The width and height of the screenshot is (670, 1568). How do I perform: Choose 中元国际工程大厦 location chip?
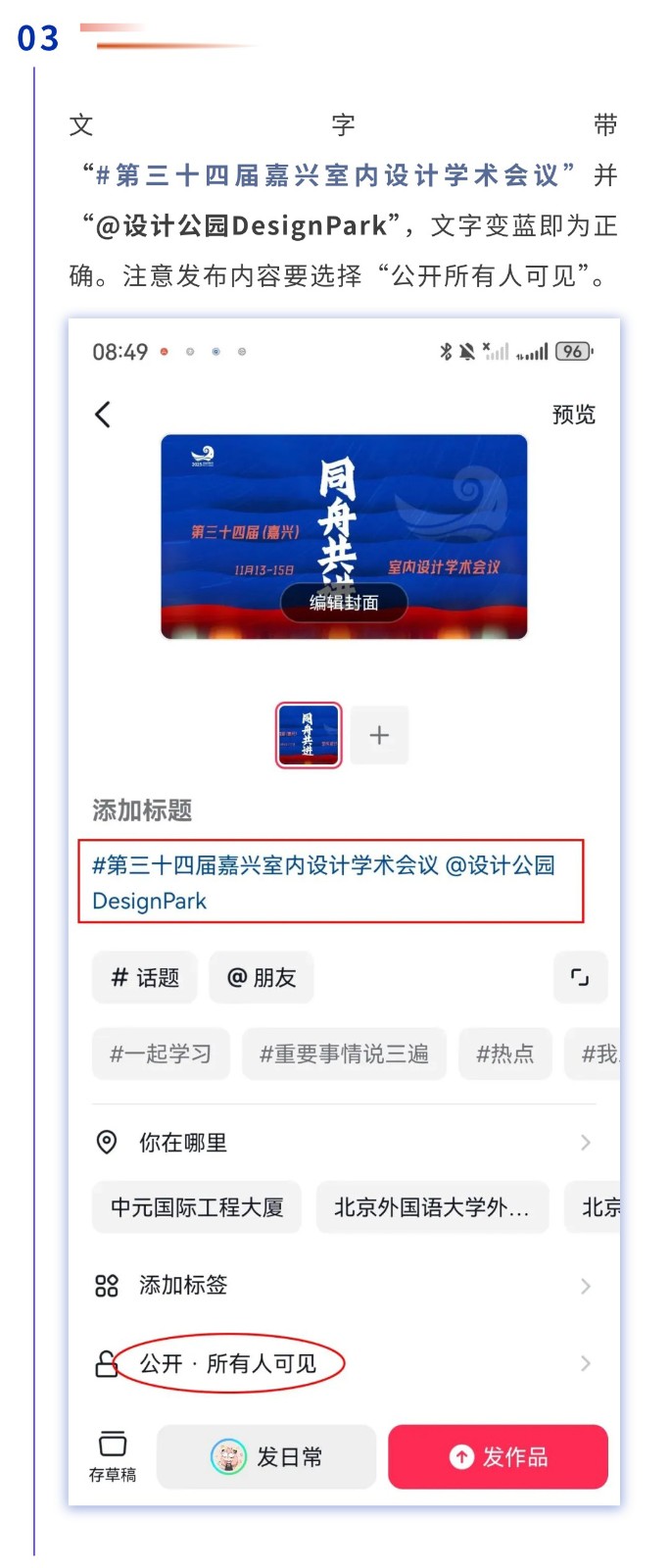point(197,1207)
